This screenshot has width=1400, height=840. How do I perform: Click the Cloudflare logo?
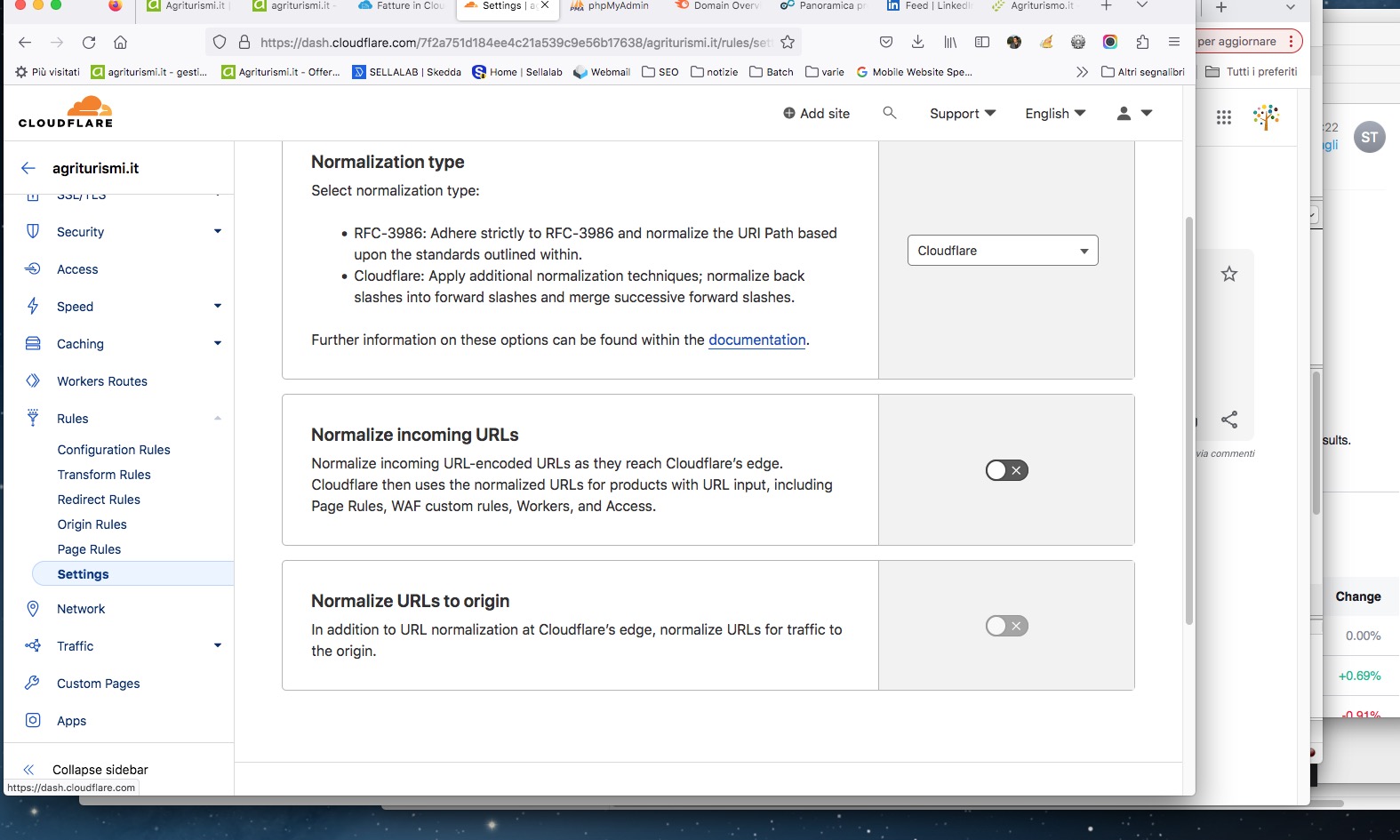(x=66, y=112)
